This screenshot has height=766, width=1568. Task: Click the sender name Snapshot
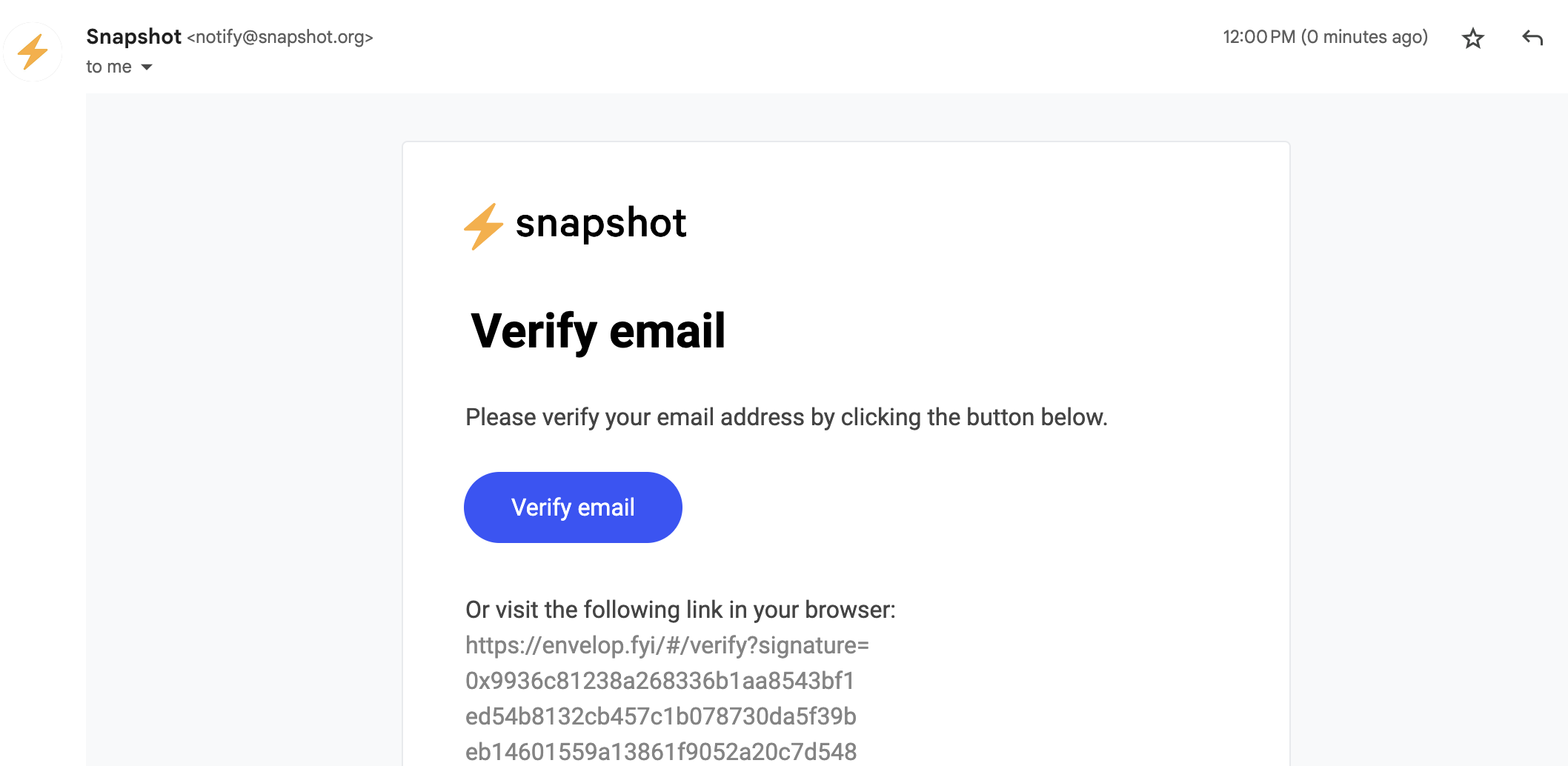(133, 36)
